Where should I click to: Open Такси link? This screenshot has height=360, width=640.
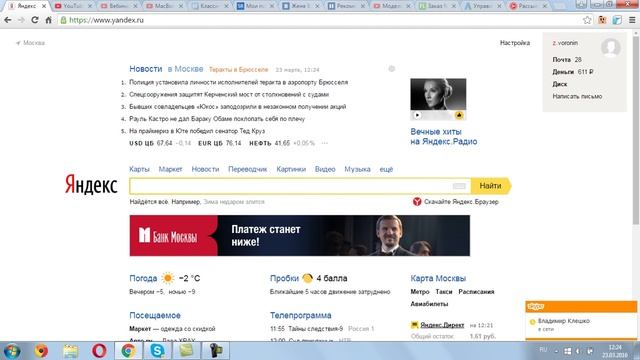444,292
